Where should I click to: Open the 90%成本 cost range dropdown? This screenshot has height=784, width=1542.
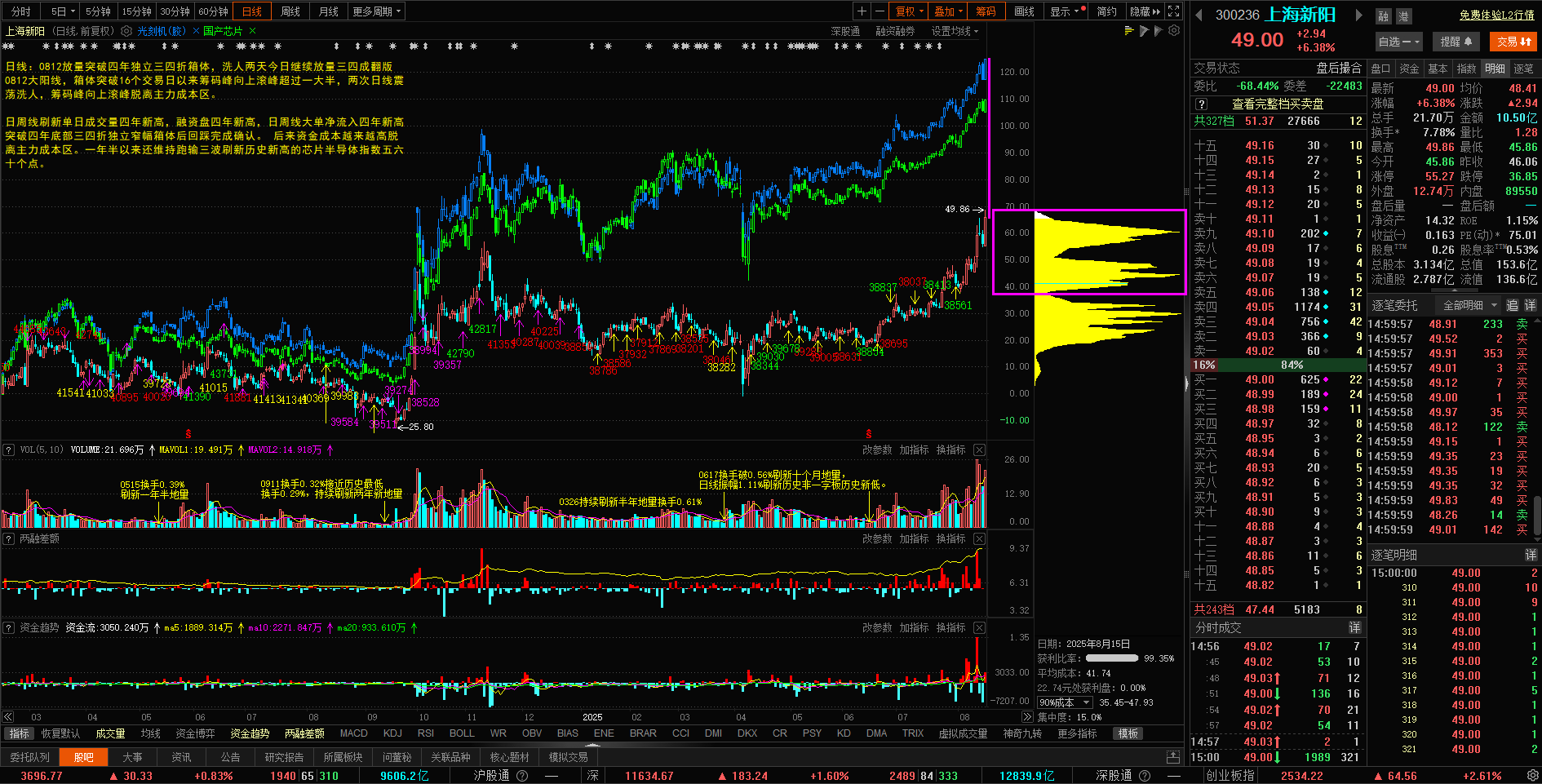(x=1065, y=702)
